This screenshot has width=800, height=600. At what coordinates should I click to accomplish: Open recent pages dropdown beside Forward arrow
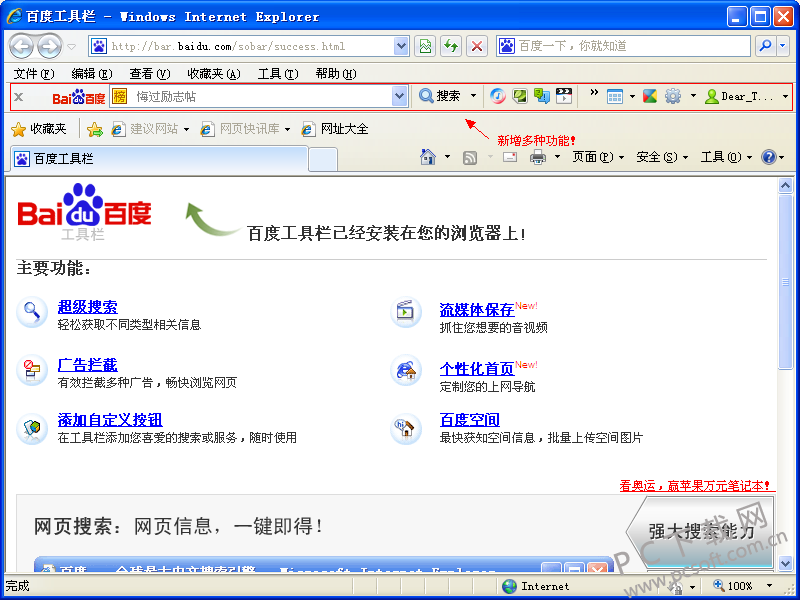tap(71, 47)
